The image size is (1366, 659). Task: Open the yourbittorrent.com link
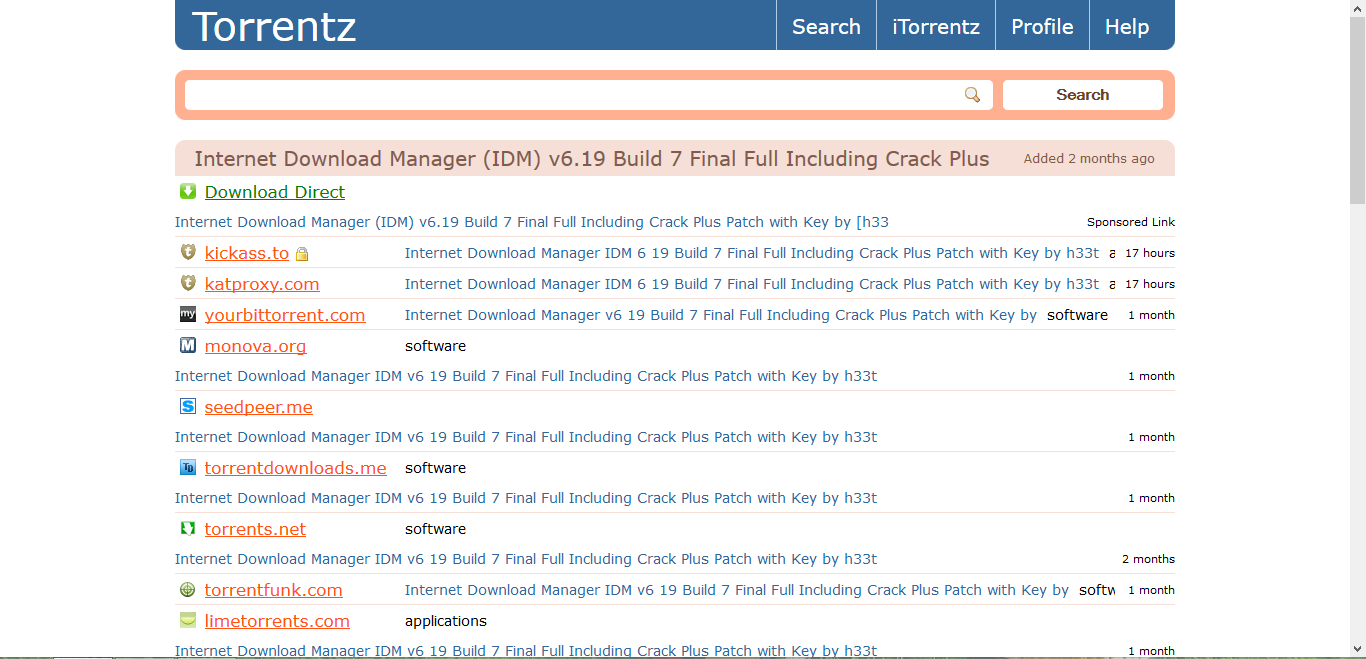[285, 315]
